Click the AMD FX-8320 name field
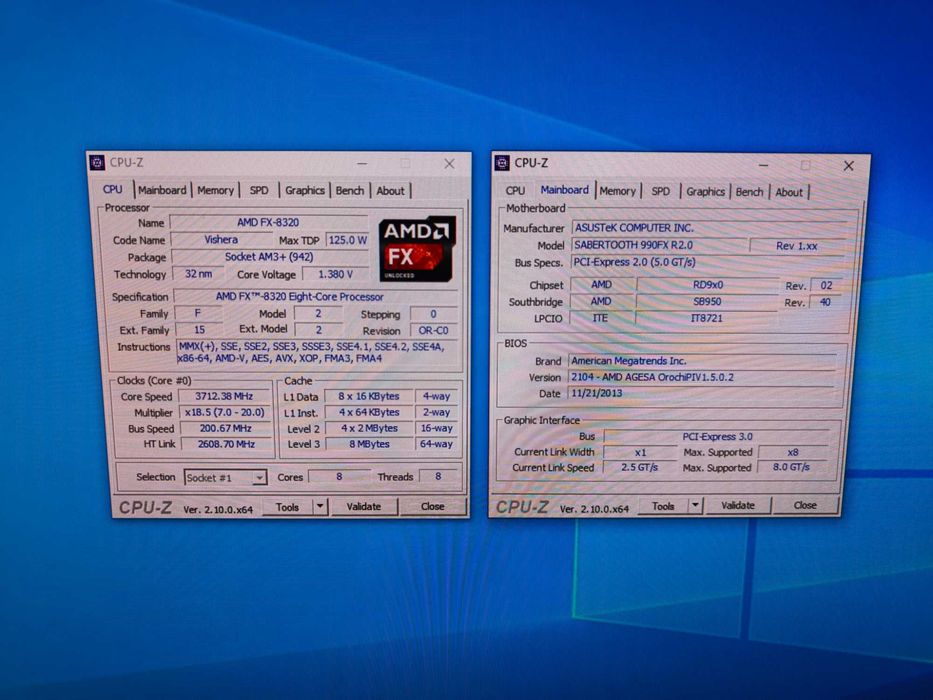 (268, 223)
